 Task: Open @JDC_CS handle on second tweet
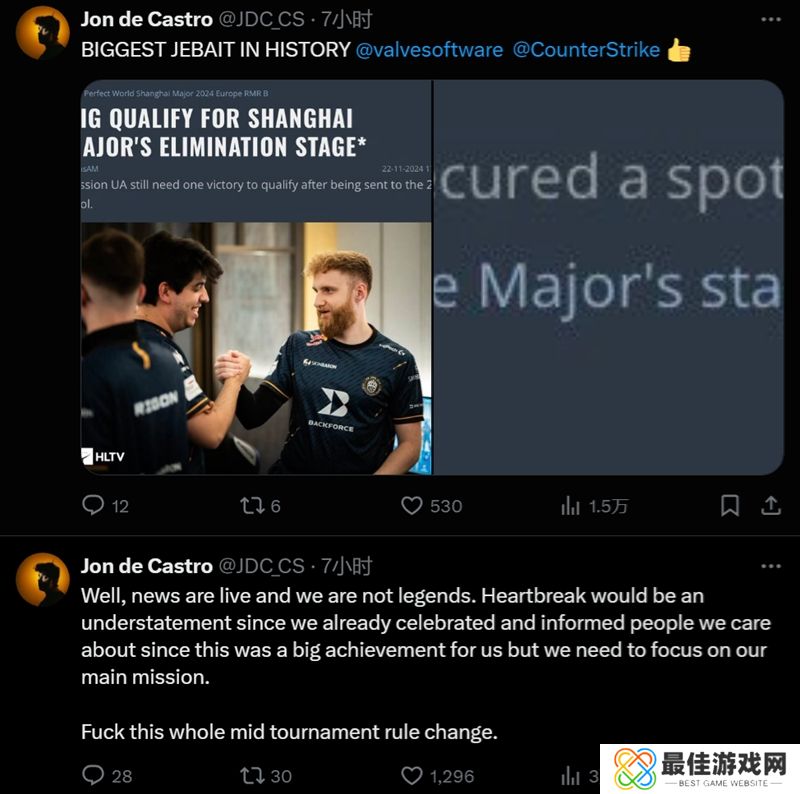(261, 566)
